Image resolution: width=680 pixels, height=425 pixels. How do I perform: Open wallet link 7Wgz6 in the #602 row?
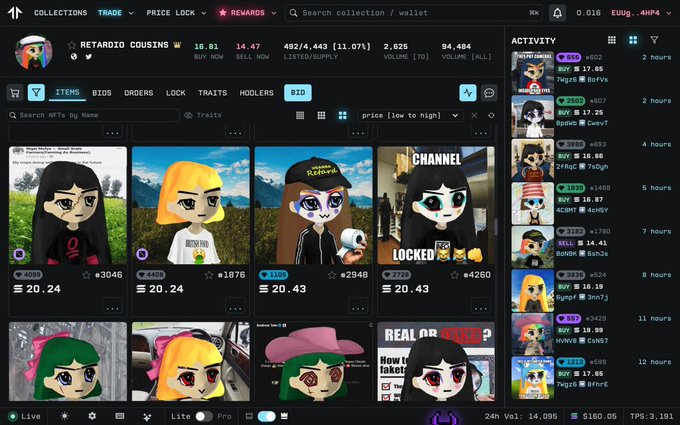[x=565, y=80]
